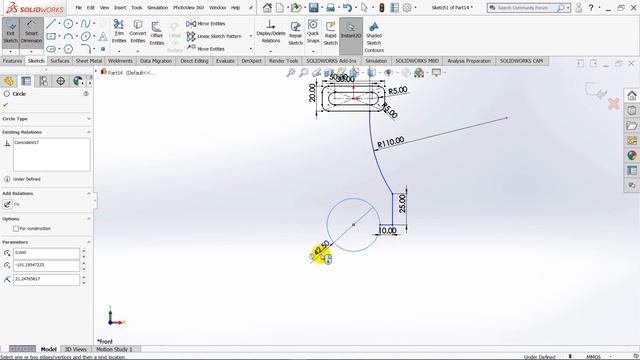Open Display/Delete Relations
Viewport: 640px width, 360px height.
(271, 31)
